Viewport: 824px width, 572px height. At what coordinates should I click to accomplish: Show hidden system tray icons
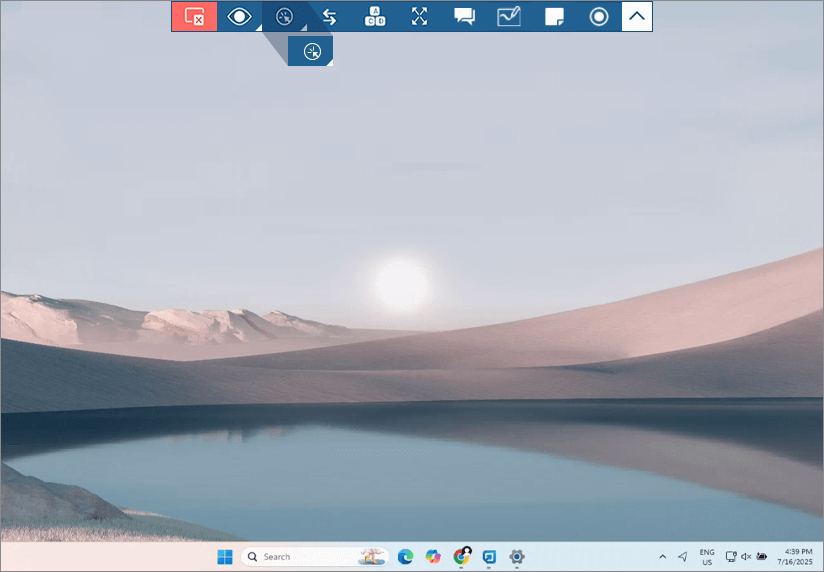(x=662, y=557)
